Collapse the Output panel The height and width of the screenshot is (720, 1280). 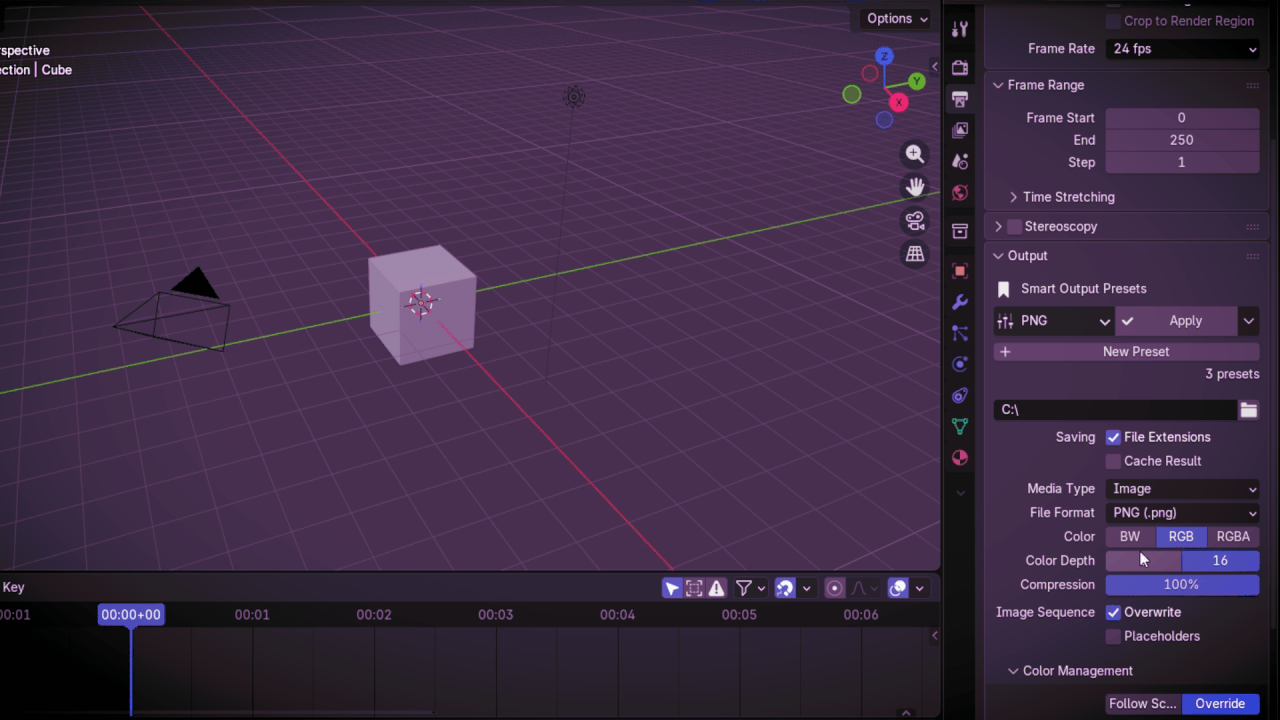click(x=998, y=256)
